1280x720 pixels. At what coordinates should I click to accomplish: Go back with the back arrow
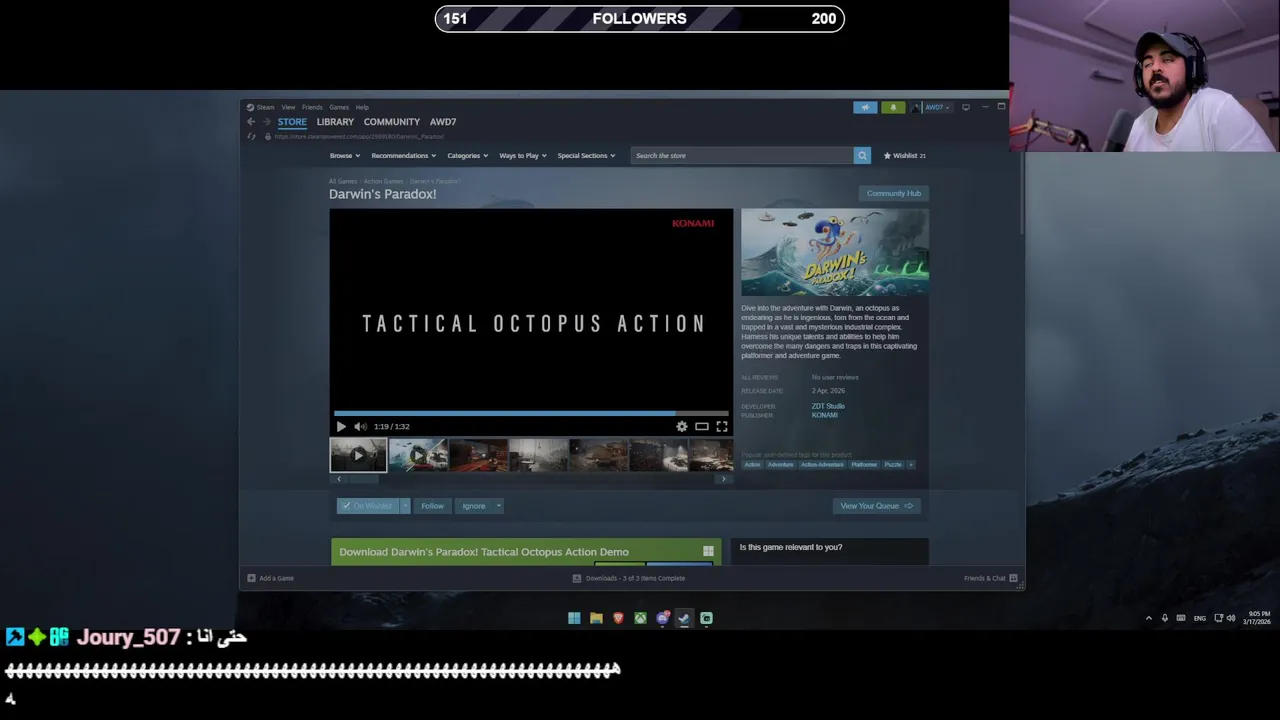pyautogui.click(x=251, y=122)
